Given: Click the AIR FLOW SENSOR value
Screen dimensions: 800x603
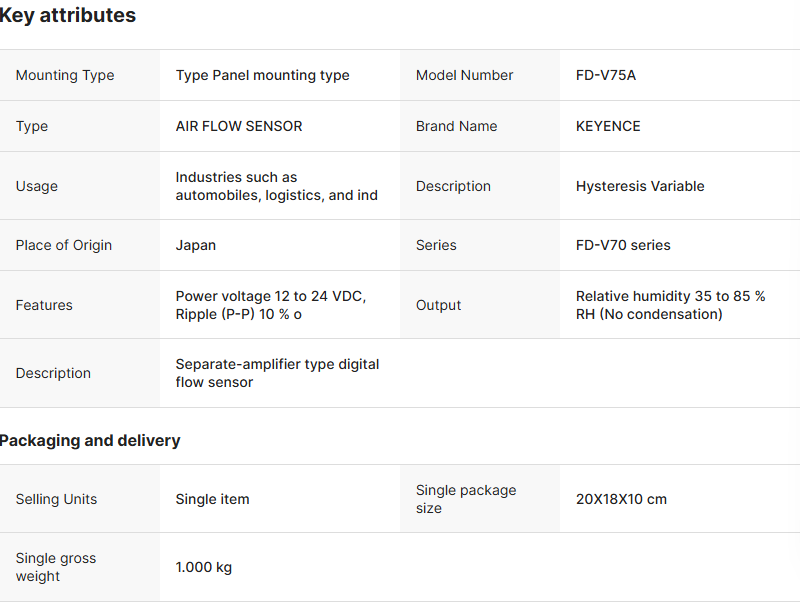Looking at the screenshot, I should [238, 126].
